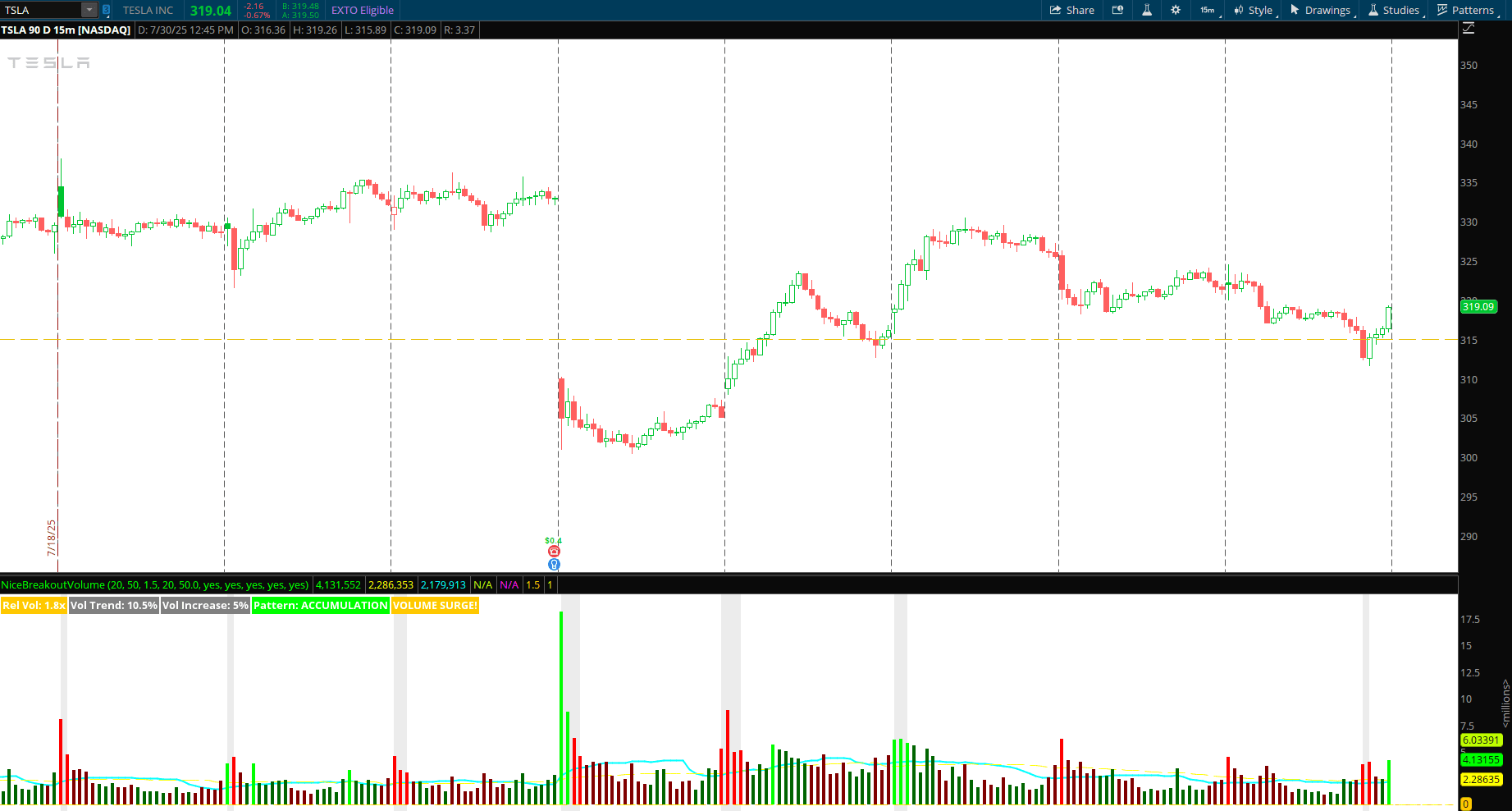
Task: Select the beaker analyze icon in toolbar
Action: (1147, 10)
